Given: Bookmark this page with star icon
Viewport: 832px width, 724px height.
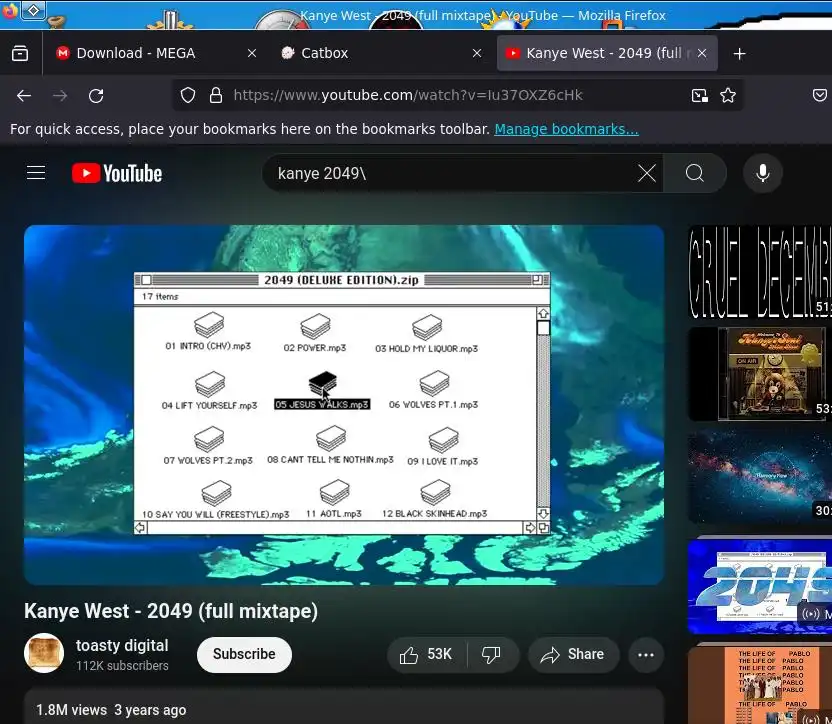Looking at the screenshot, I should [727, 96].
